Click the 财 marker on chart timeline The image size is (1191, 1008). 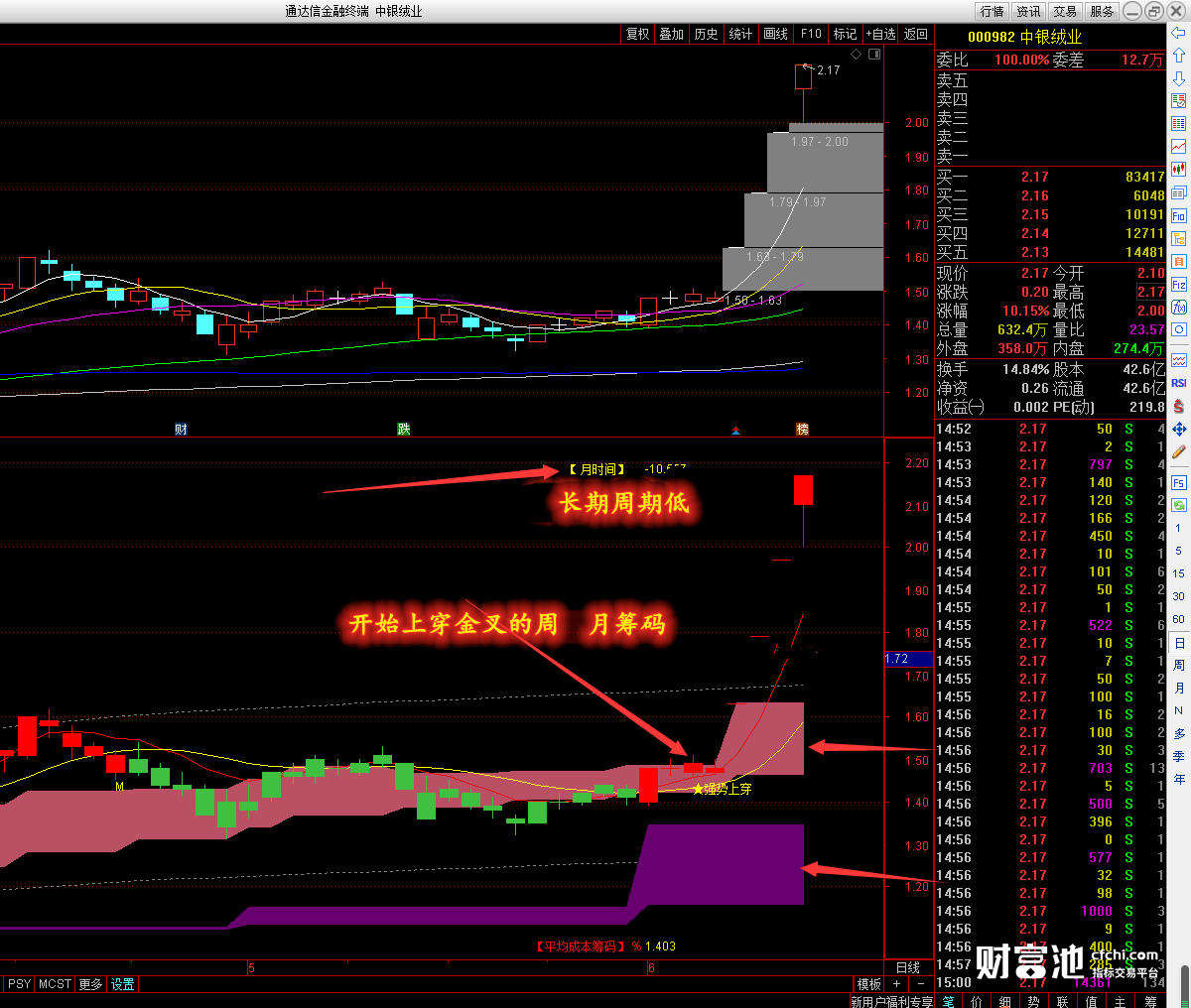point(181,429)
